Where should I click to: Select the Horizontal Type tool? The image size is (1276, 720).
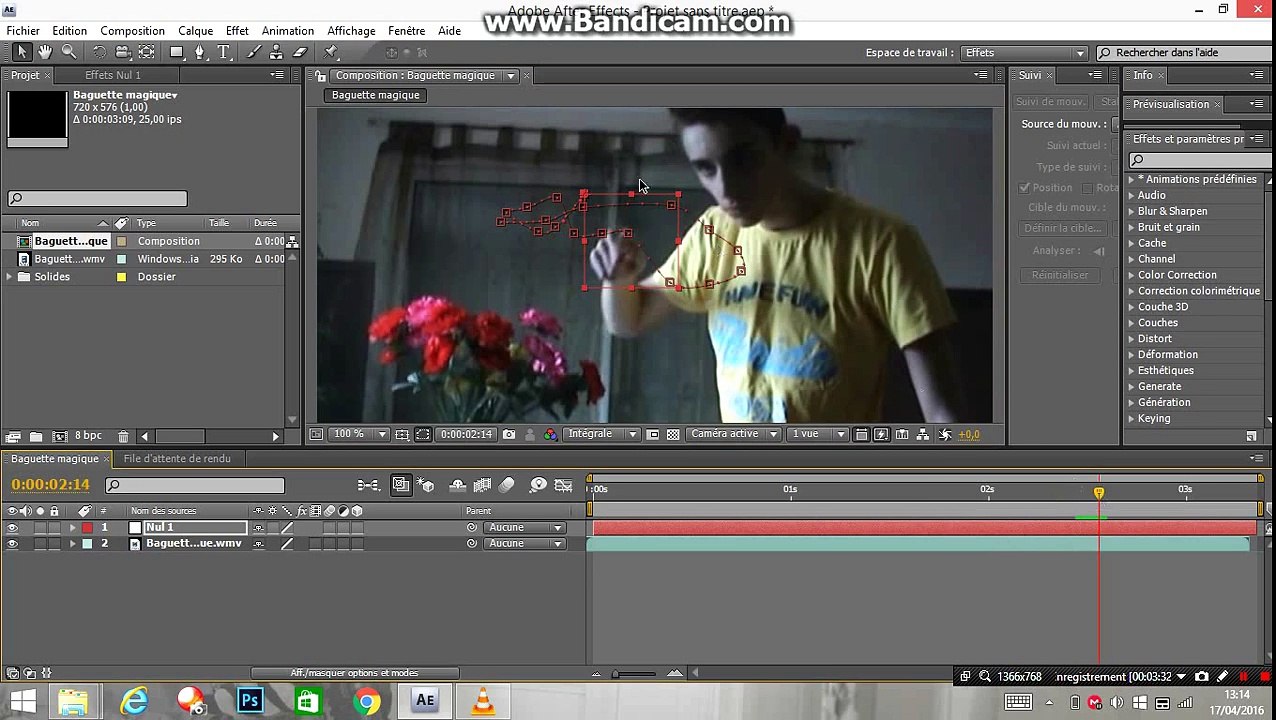click(x=224, y=52)
